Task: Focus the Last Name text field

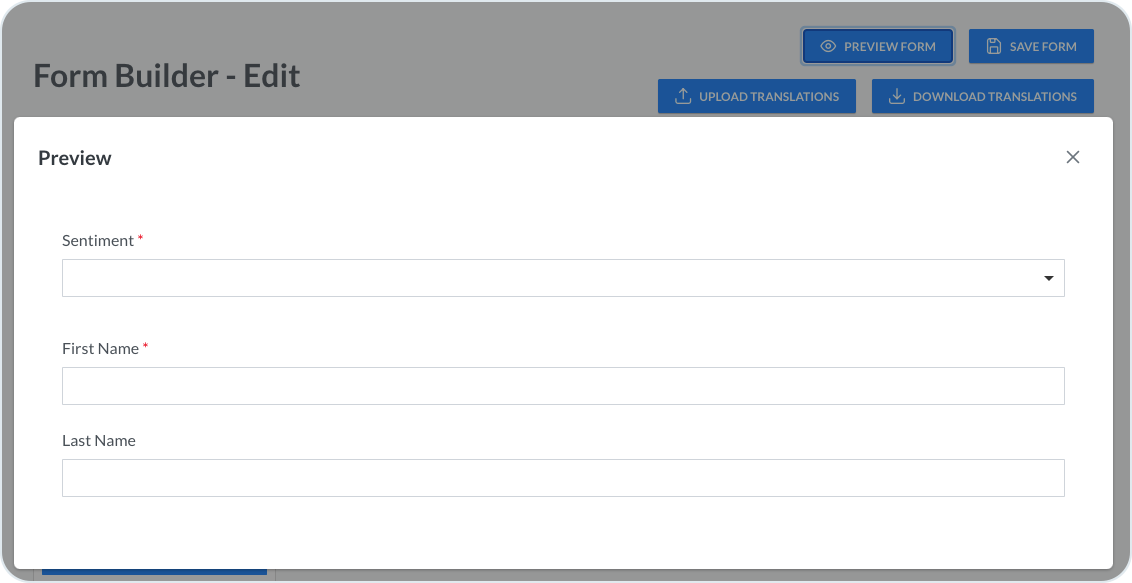Action: [x=562, y=478]
